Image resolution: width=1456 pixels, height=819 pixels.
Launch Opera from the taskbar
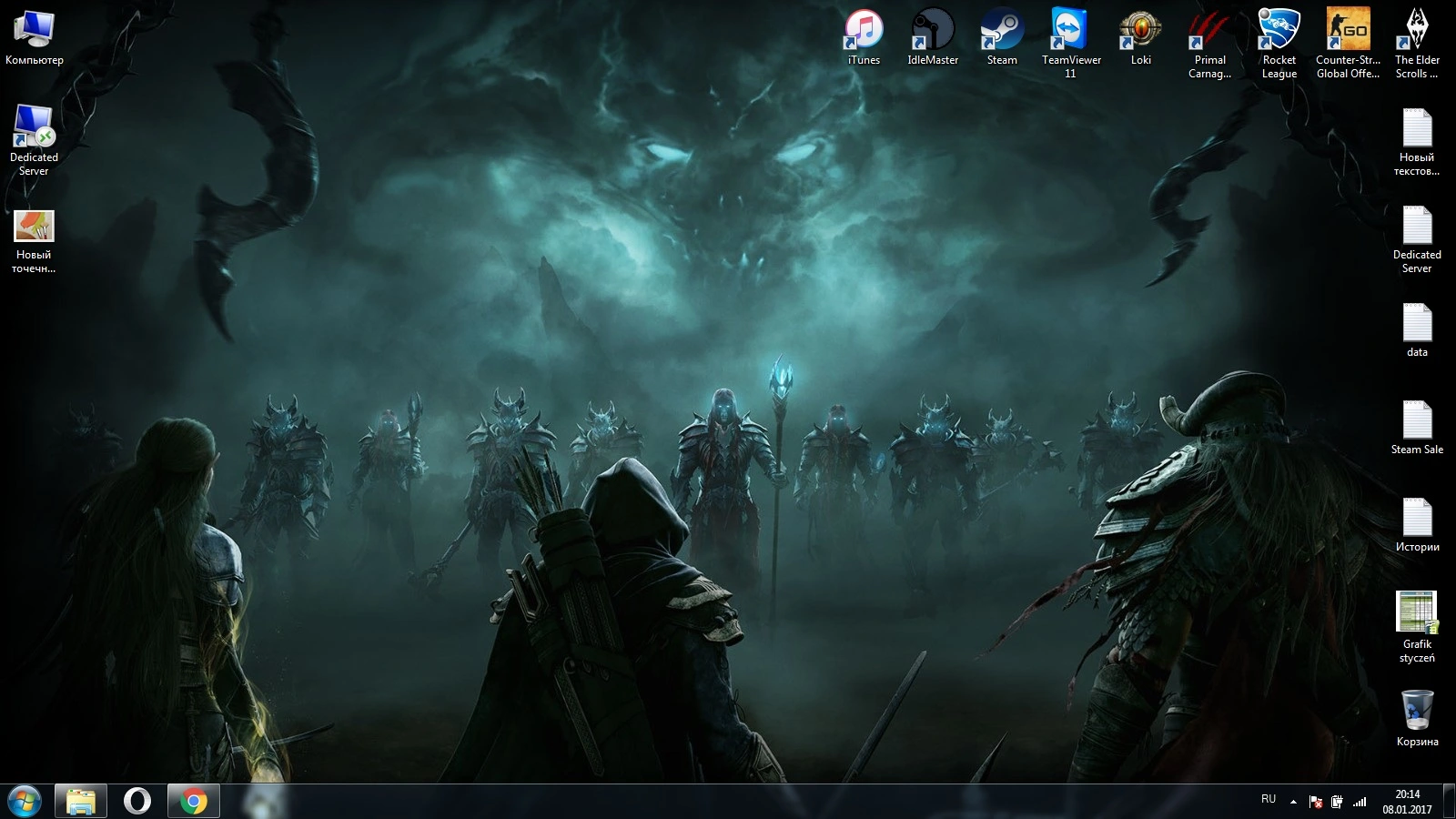[137, 801]
